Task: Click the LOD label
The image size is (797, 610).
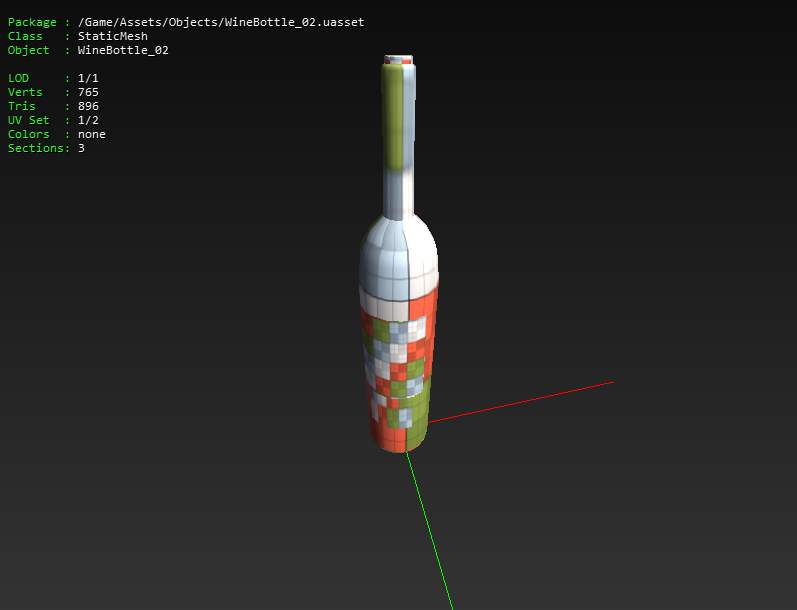Action: [x=18, y=78]
